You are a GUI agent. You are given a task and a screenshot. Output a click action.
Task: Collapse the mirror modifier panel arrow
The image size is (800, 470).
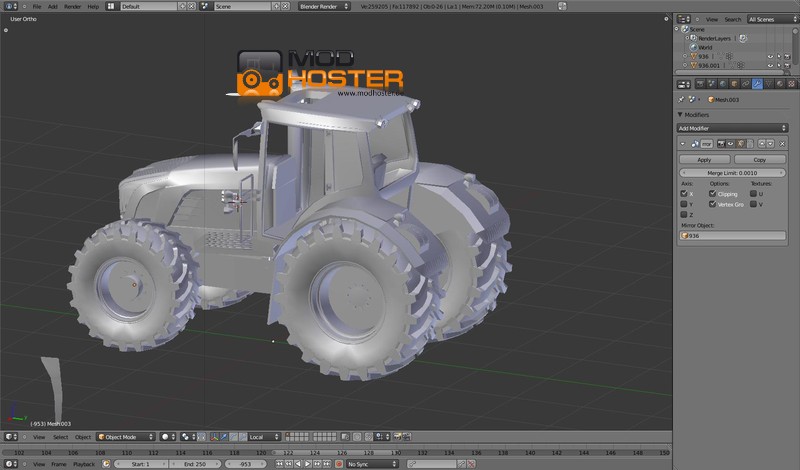point(683,144)
